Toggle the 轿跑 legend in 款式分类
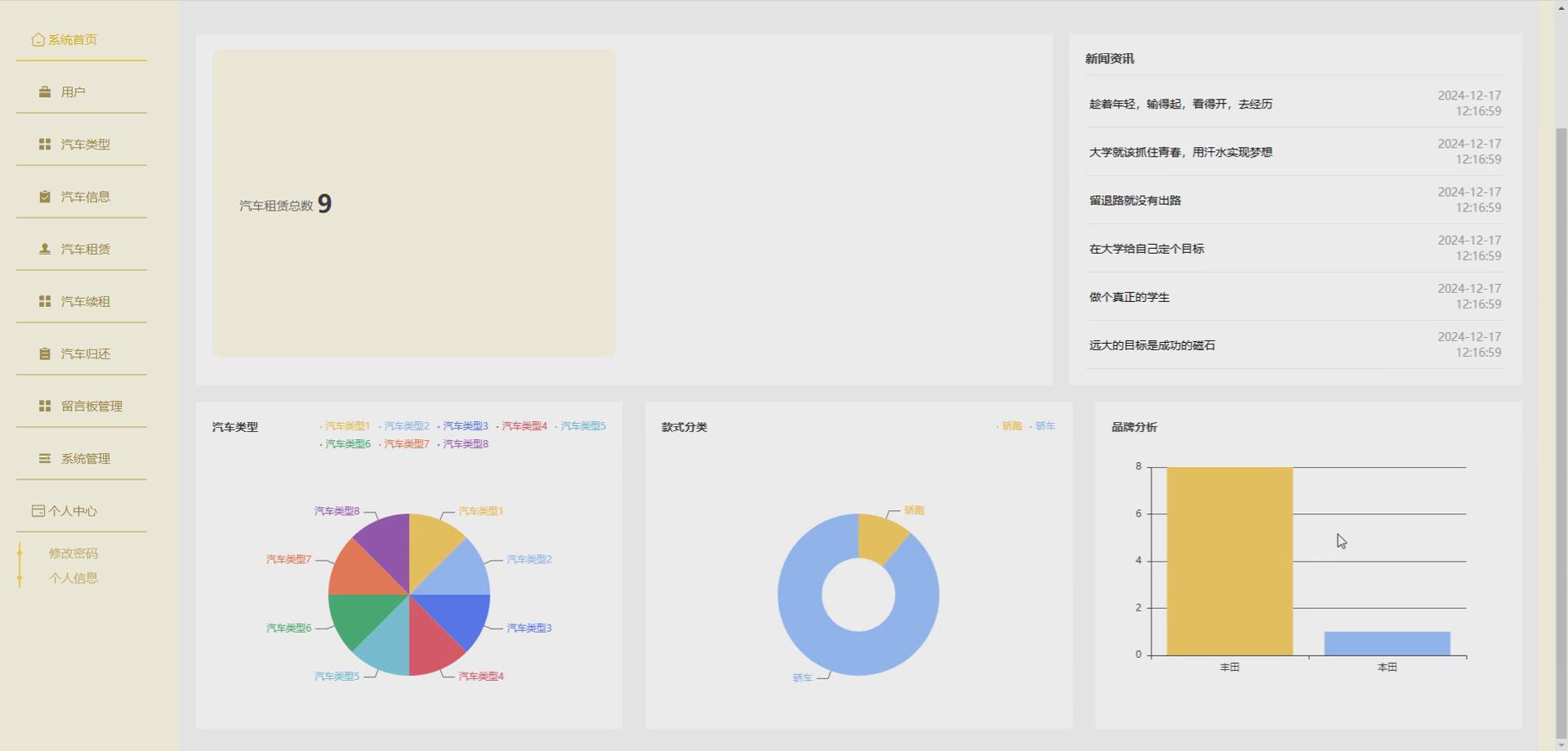Viewport: 1568px width, 751px height. click(x=1009, y=426)
